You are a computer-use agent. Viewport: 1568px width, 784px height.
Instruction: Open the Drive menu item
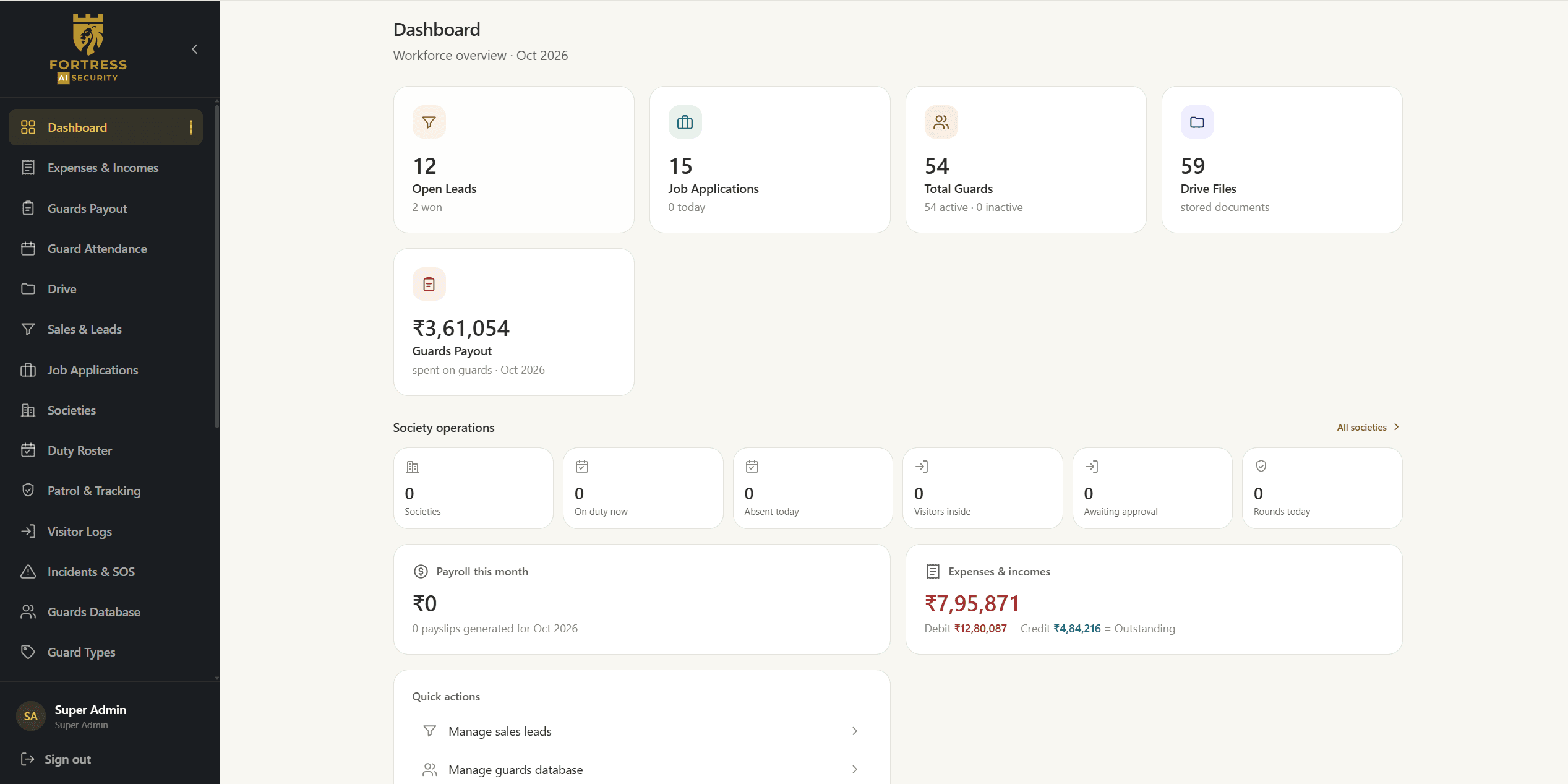click(106, 289)
